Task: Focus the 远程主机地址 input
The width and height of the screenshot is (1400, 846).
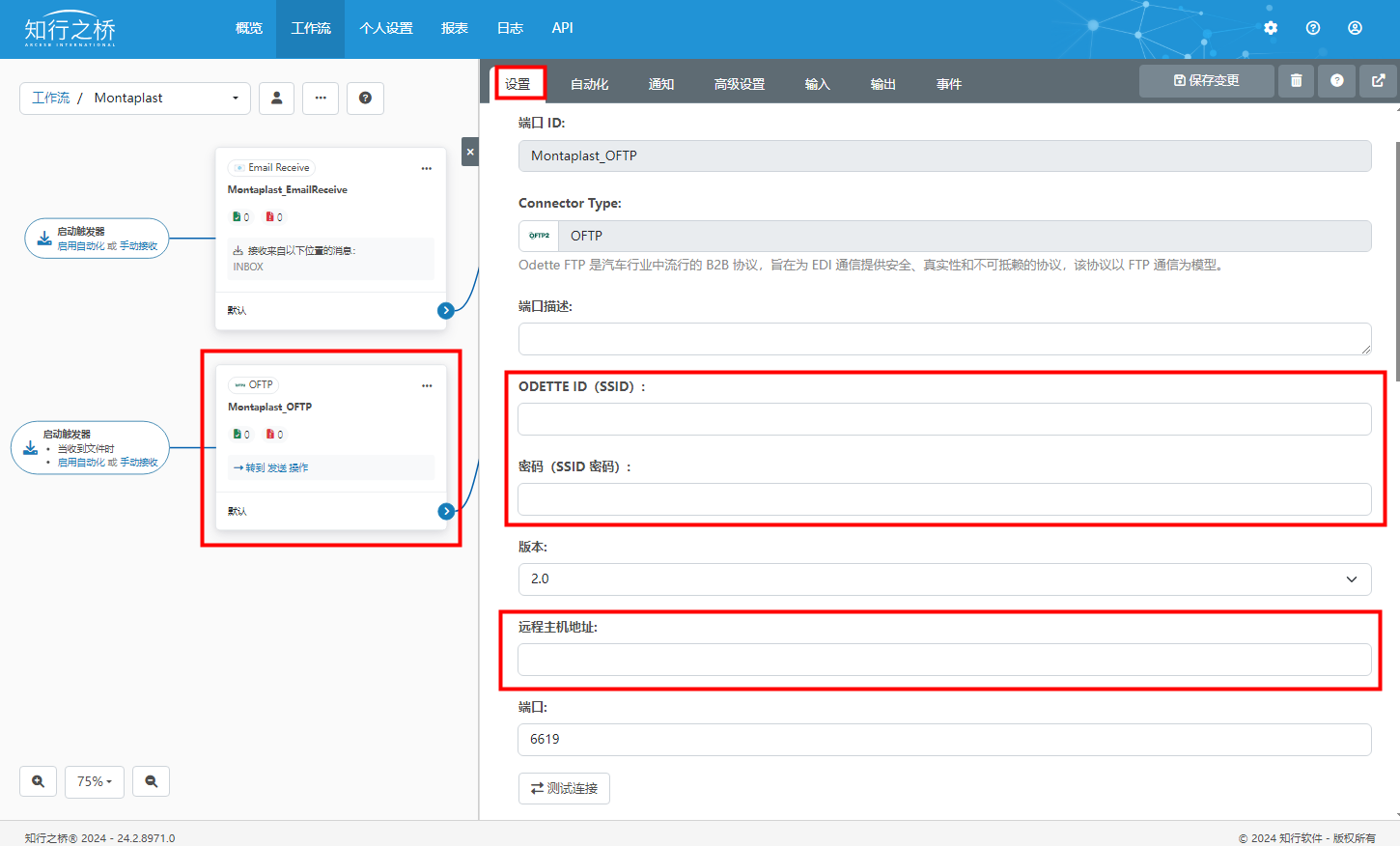Action: coord(944,660)
